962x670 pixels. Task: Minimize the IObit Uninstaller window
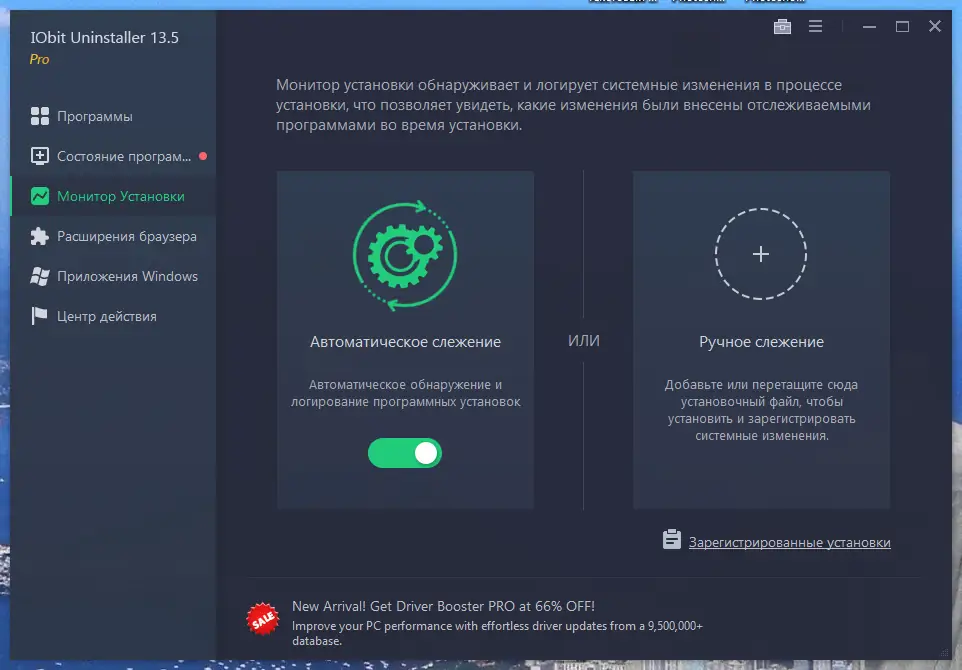[x=869, y=26]
